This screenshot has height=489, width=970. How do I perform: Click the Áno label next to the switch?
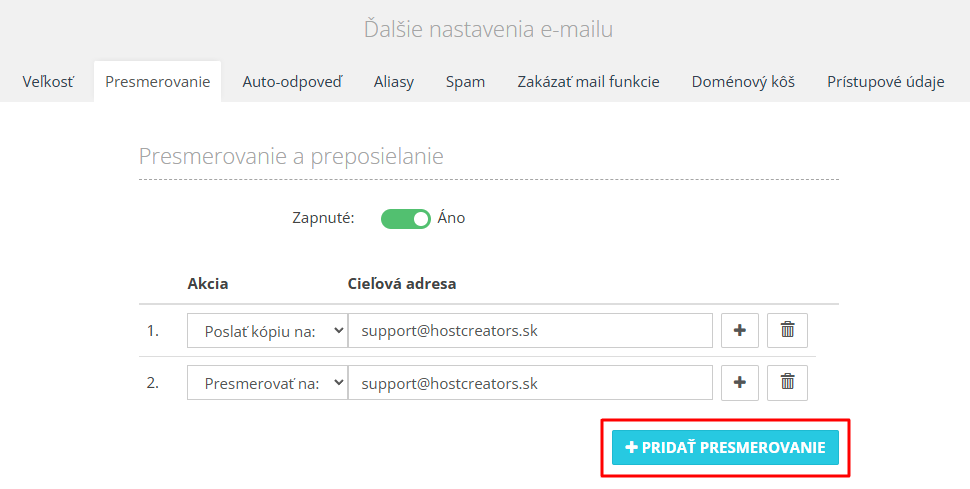pos(451,218)
